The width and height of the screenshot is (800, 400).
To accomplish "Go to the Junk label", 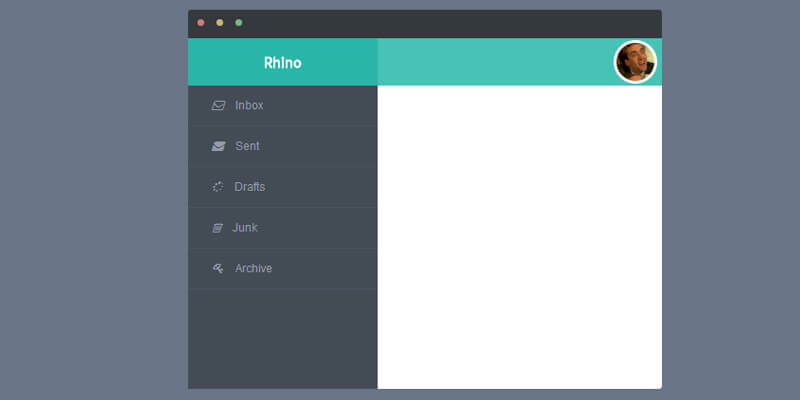I will click(245, 228).
